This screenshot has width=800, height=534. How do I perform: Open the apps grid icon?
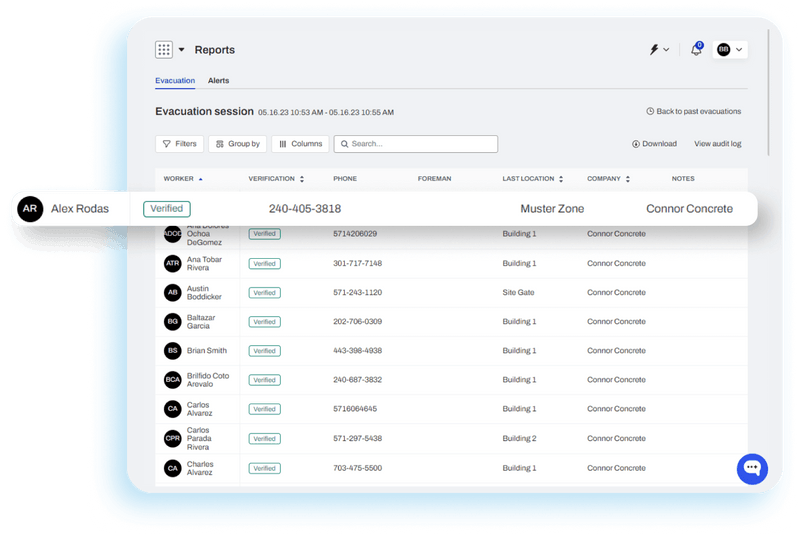[x=164, y=49]
